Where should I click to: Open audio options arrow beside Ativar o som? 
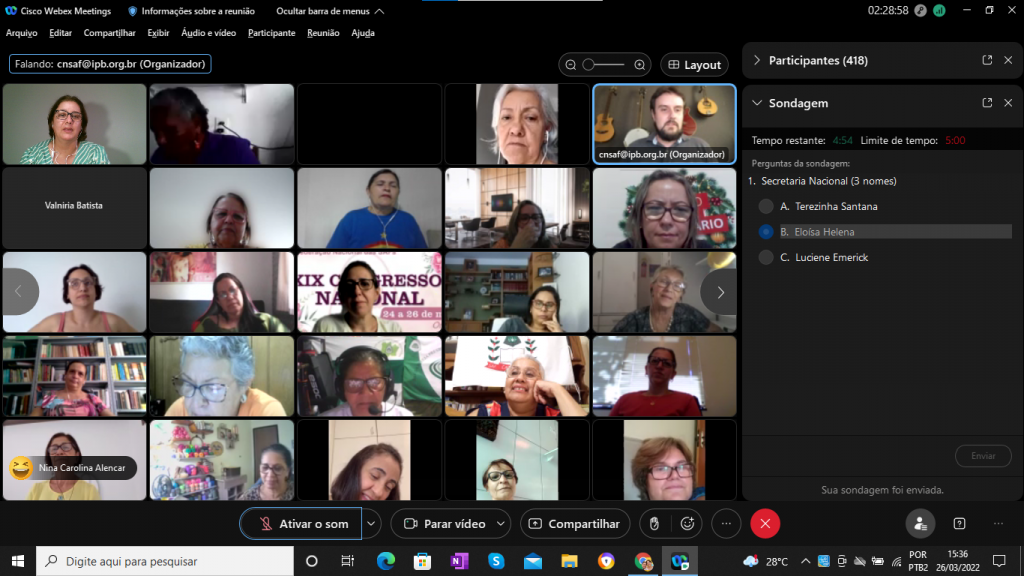click(372, 524)
